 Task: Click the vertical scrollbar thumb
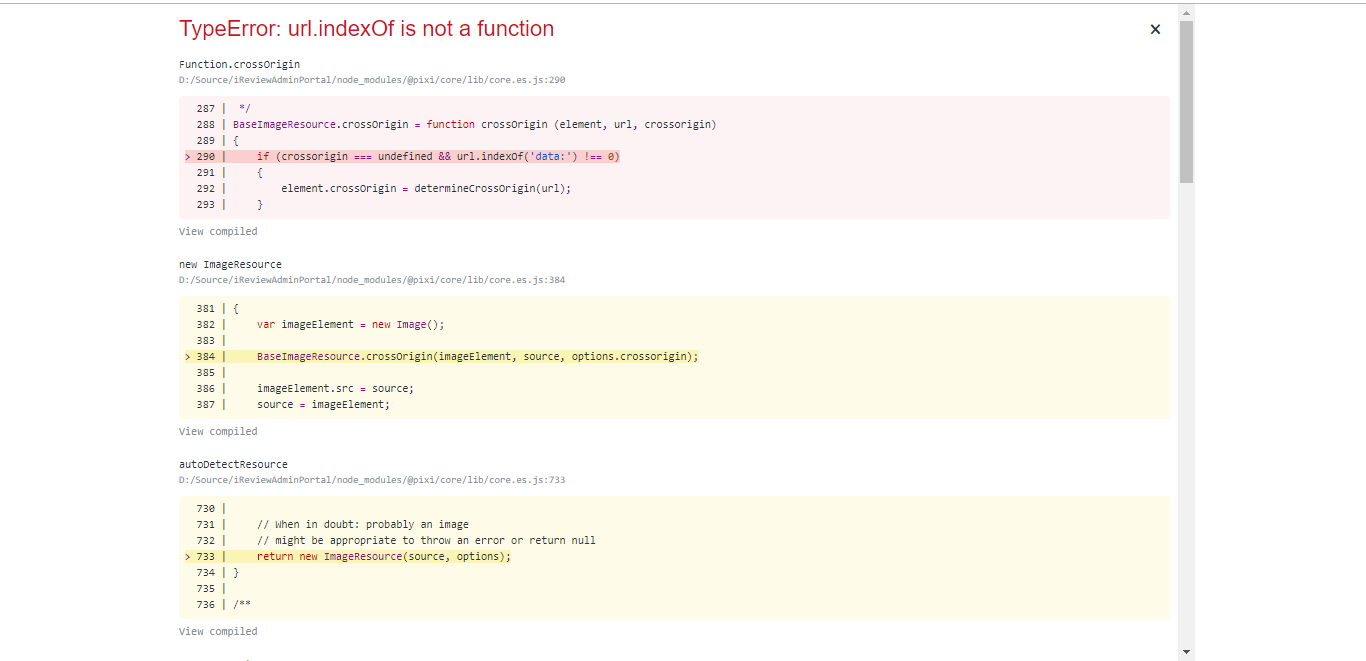[x=1186, y=100]
